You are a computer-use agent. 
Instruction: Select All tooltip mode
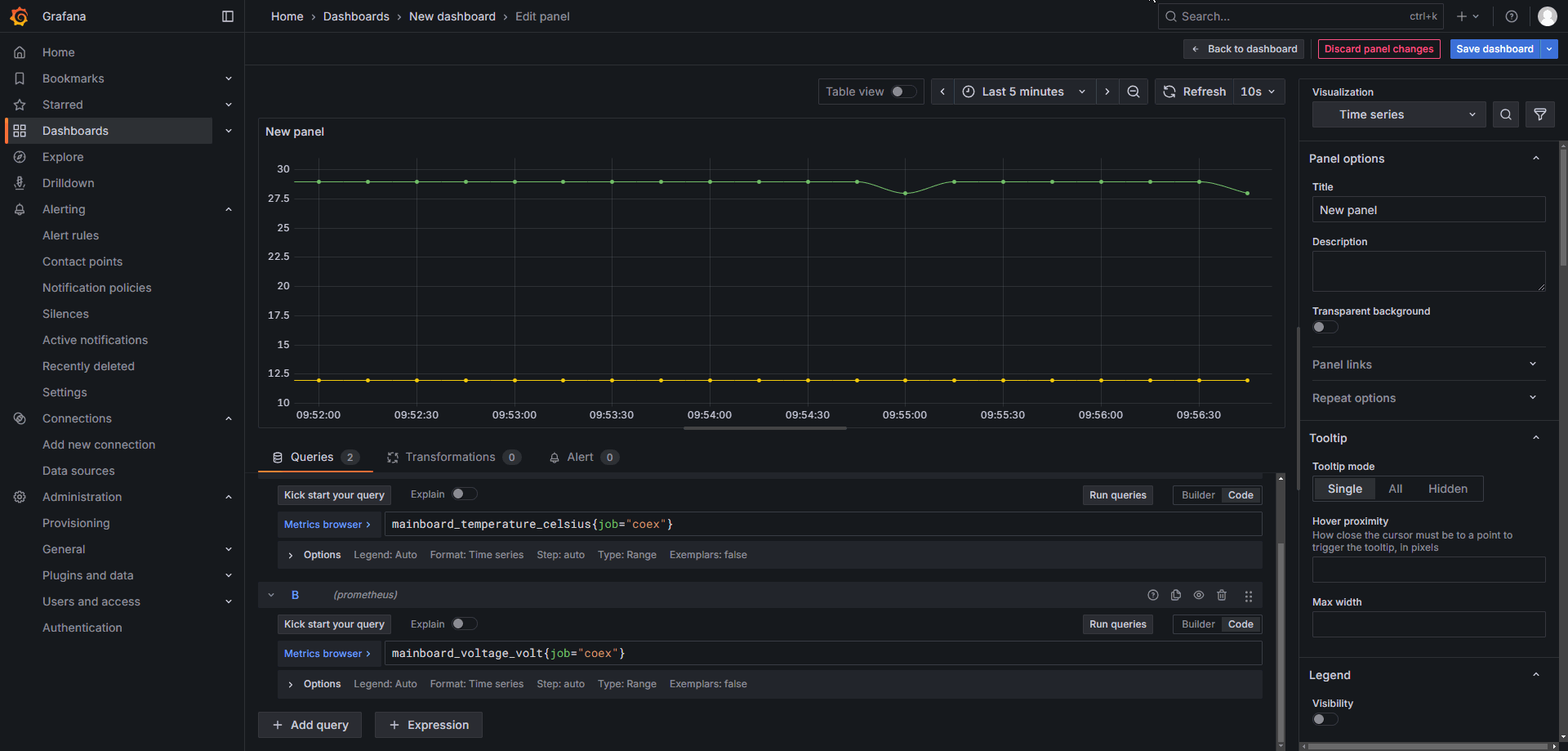click(x=1395, y=489)
